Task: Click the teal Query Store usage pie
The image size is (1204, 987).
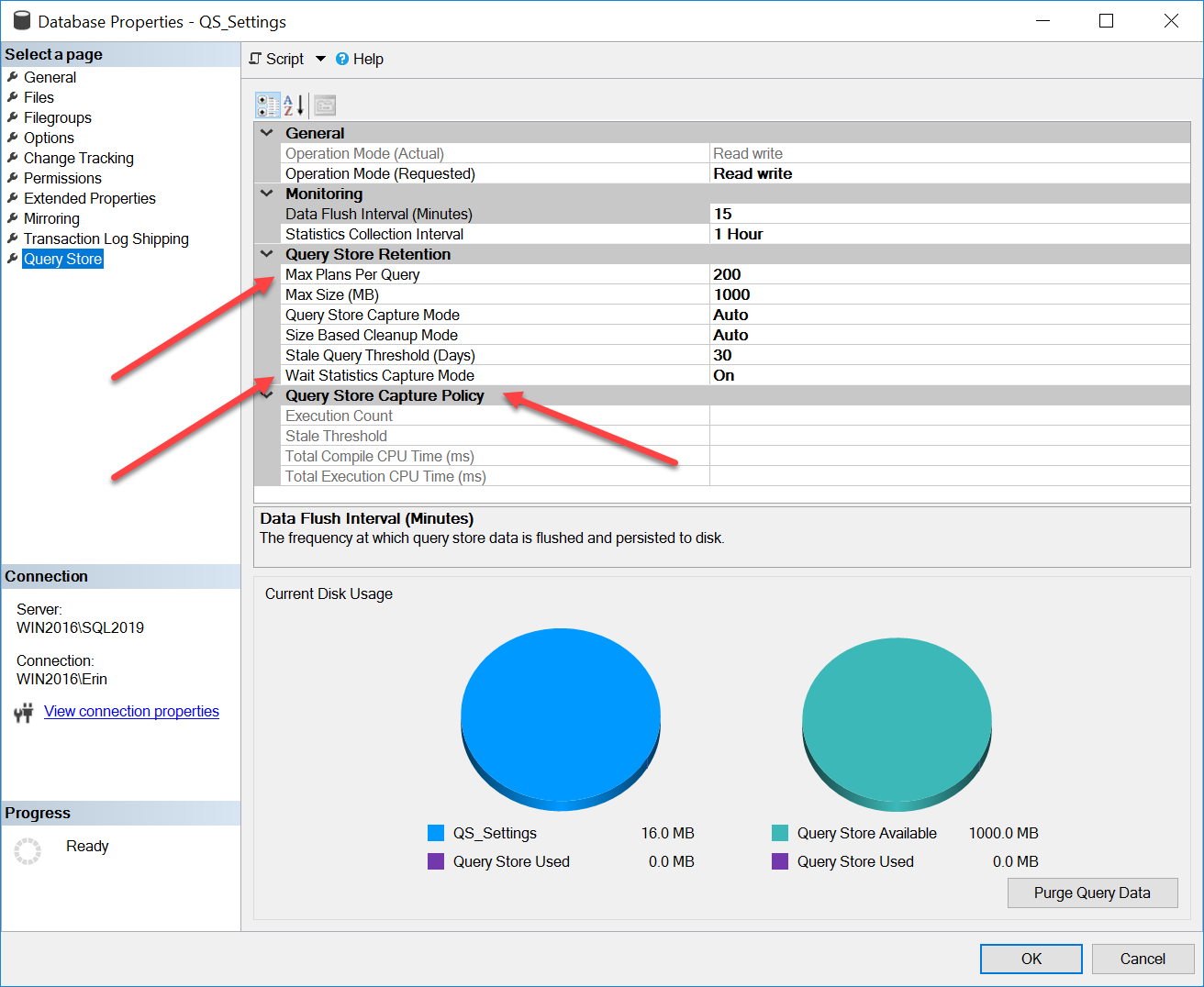Action: pos(897,725)
